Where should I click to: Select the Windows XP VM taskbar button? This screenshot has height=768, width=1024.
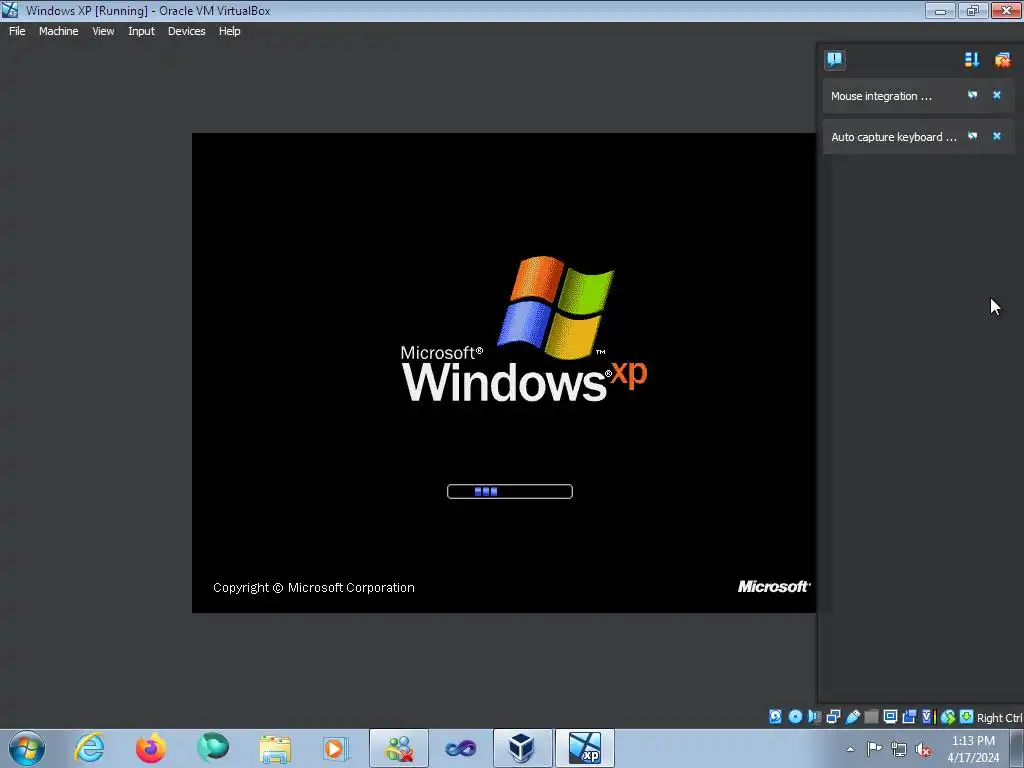(584, 748)
